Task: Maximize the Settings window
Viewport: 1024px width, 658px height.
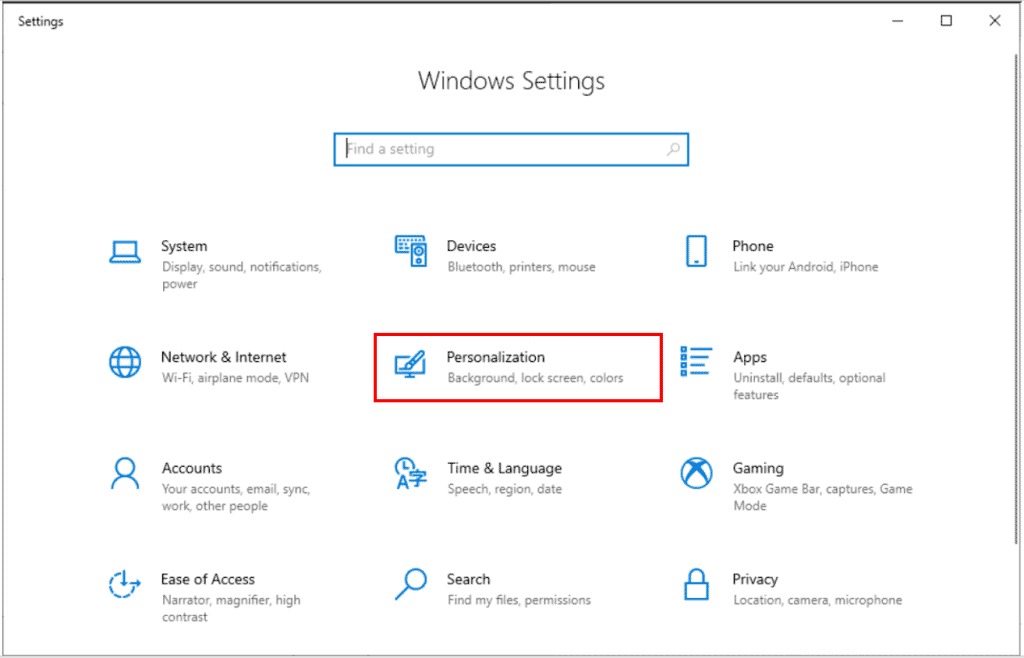Action: [946, 21]
